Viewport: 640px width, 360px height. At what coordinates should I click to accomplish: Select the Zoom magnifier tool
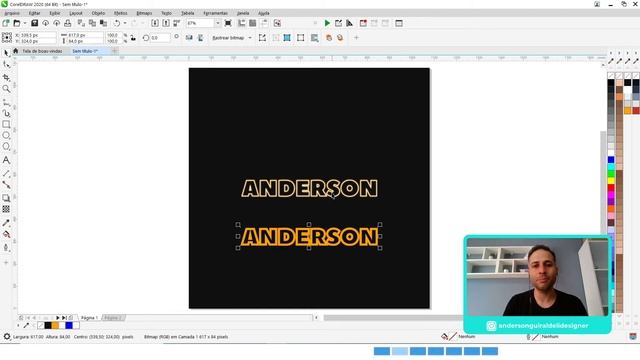tap(6, 89)
